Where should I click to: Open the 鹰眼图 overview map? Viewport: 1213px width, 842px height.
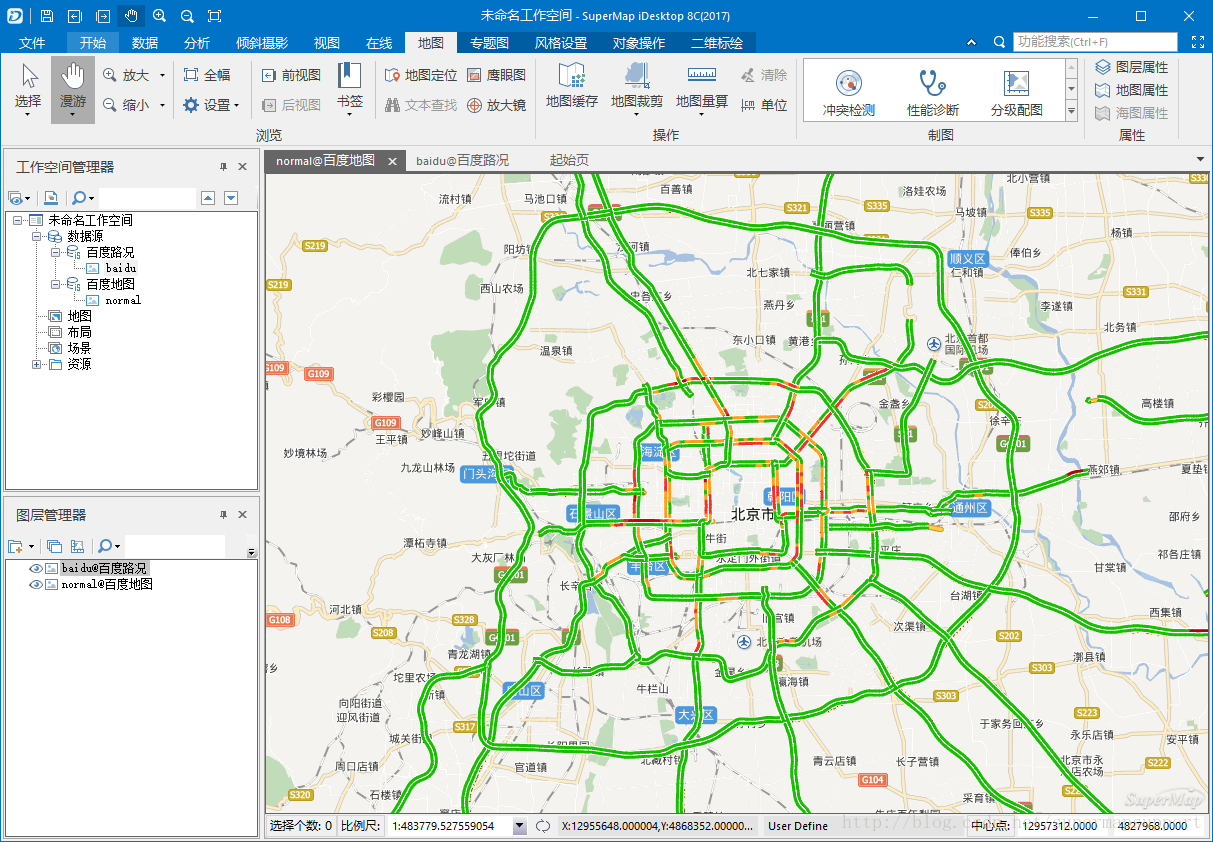coord(496,75)
